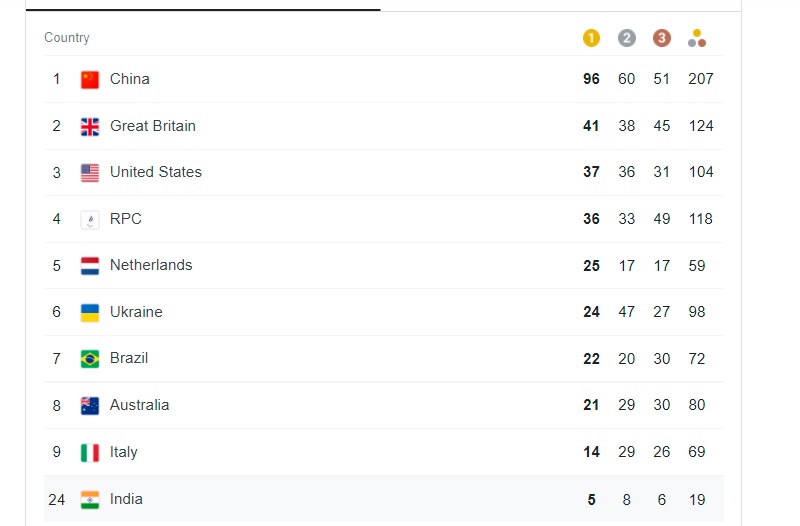Click the bronze medal column icon
Image resolution: width=800 pixels, height=526 pixels.
click(x=661, y=38)
